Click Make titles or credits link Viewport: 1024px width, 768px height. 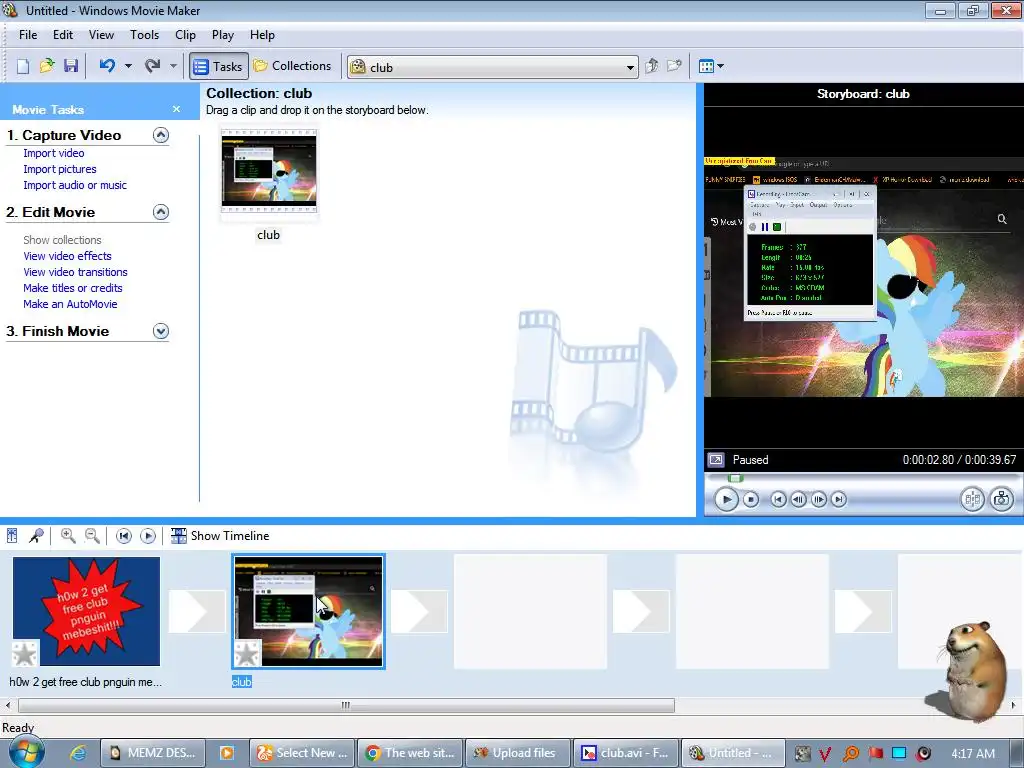[72, 288]
